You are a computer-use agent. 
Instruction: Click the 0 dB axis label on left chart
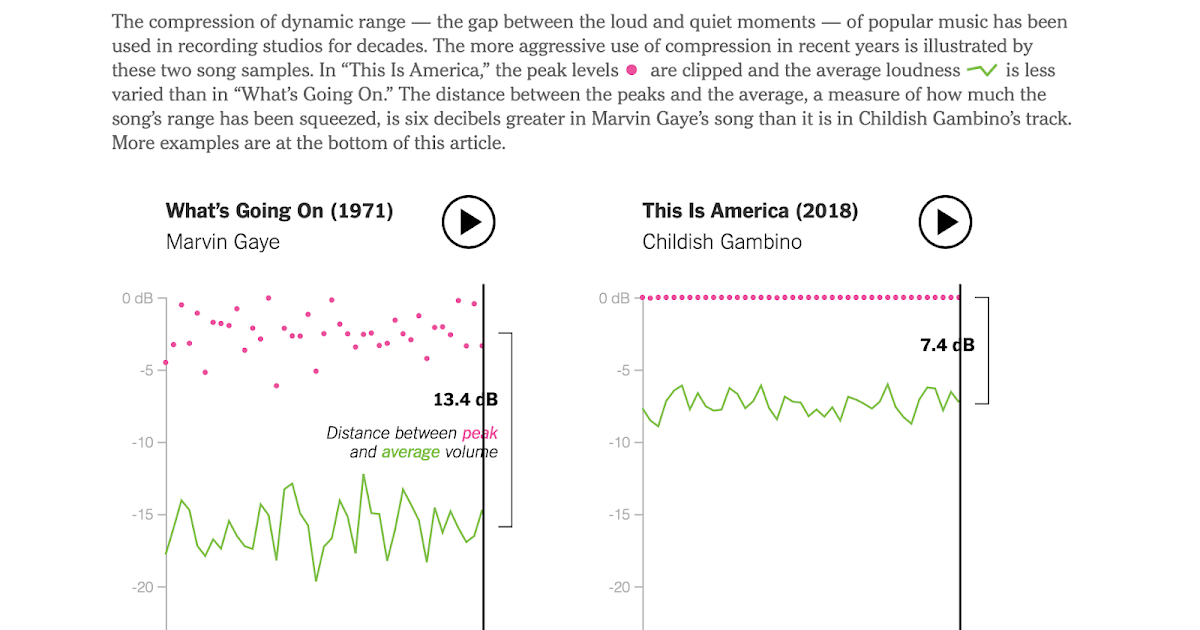tap(137, 297)
